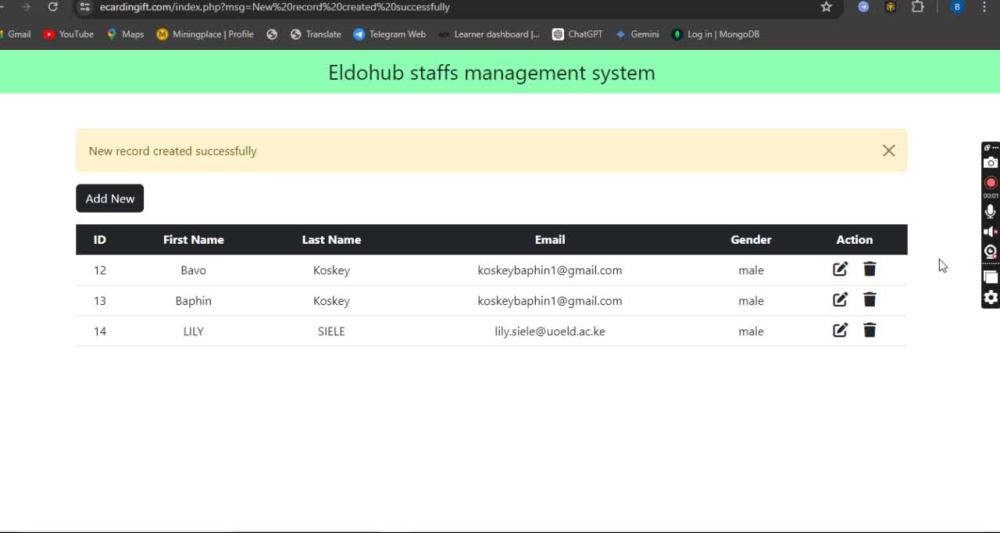Open the Translate bookmark
This screenshot has width=1000, height=533.
tap(316, 34)
